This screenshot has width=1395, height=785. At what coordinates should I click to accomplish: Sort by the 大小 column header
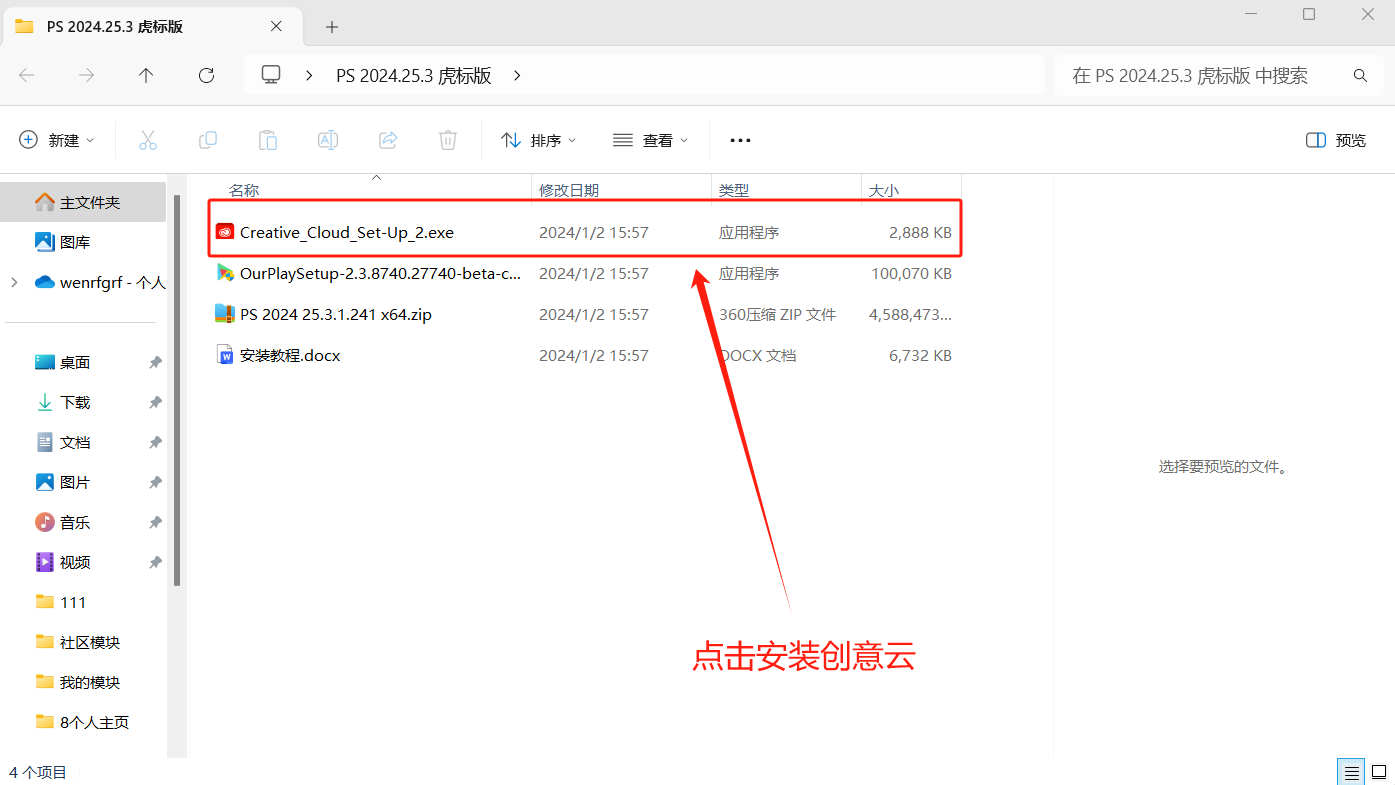884,190
